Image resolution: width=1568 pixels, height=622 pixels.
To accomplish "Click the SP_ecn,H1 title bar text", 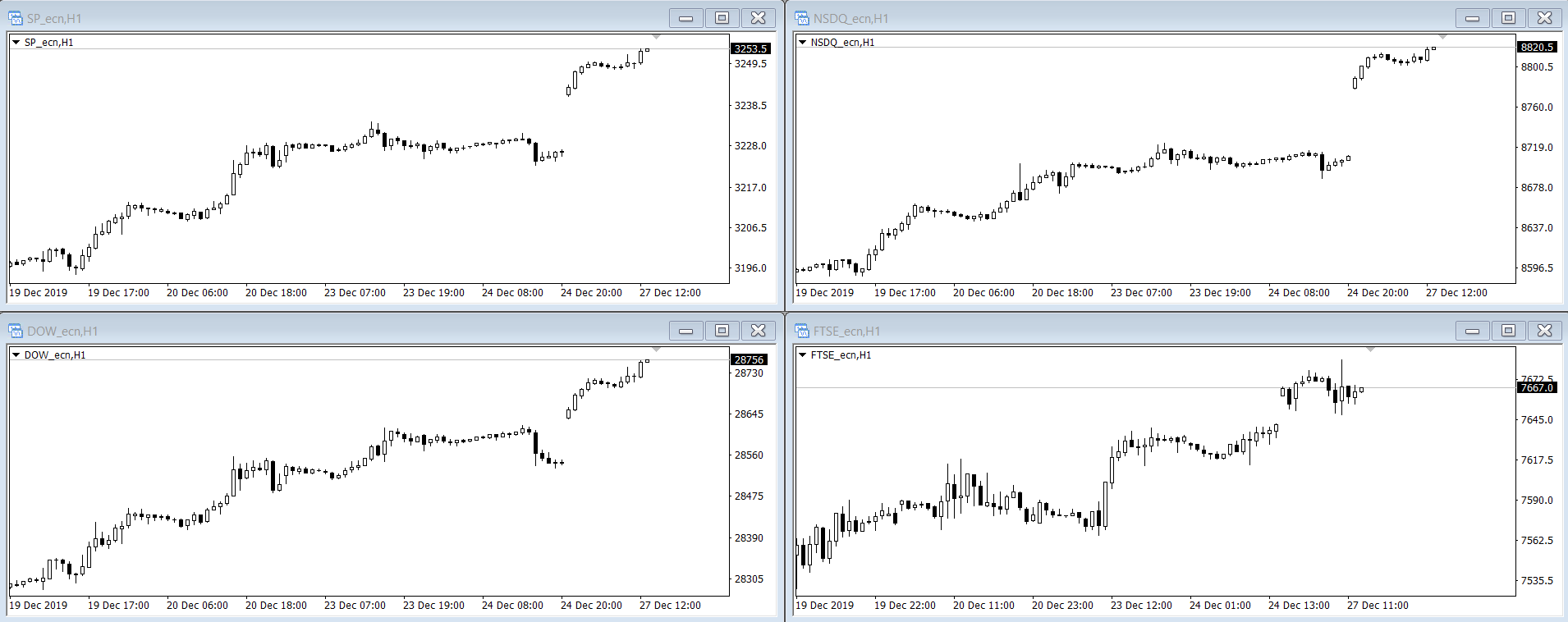I will [x=54, y=19].
